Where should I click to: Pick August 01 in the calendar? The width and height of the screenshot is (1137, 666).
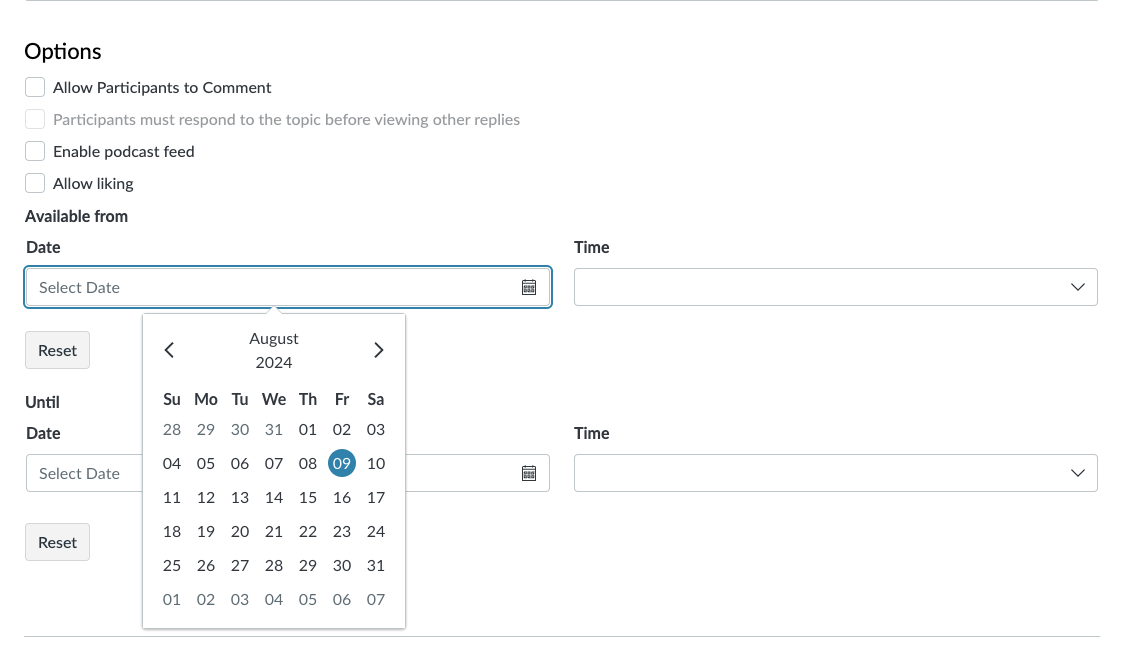(x=307, y=429)
